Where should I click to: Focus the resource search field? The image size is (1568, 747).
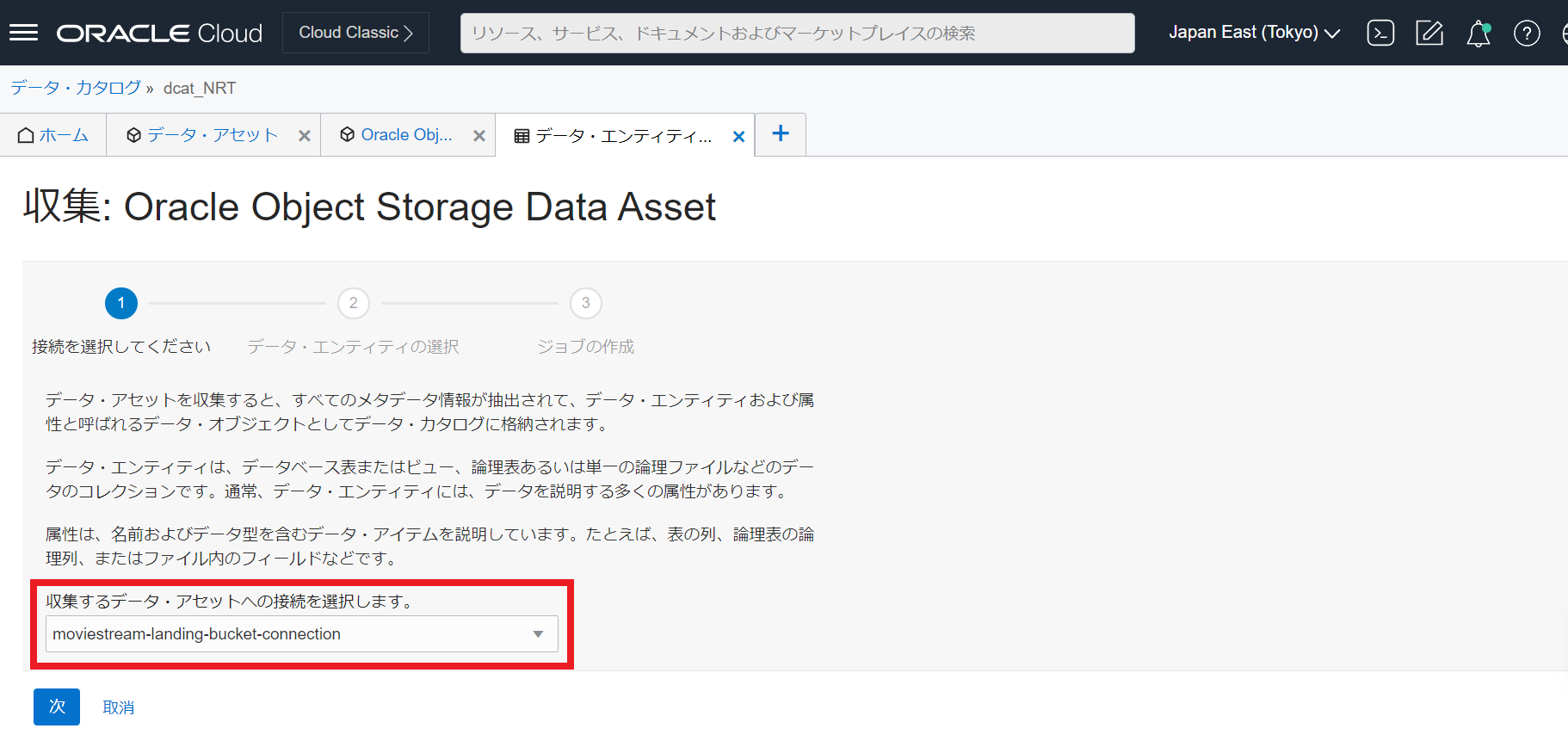pyautogui.click(x=797, y=34)
